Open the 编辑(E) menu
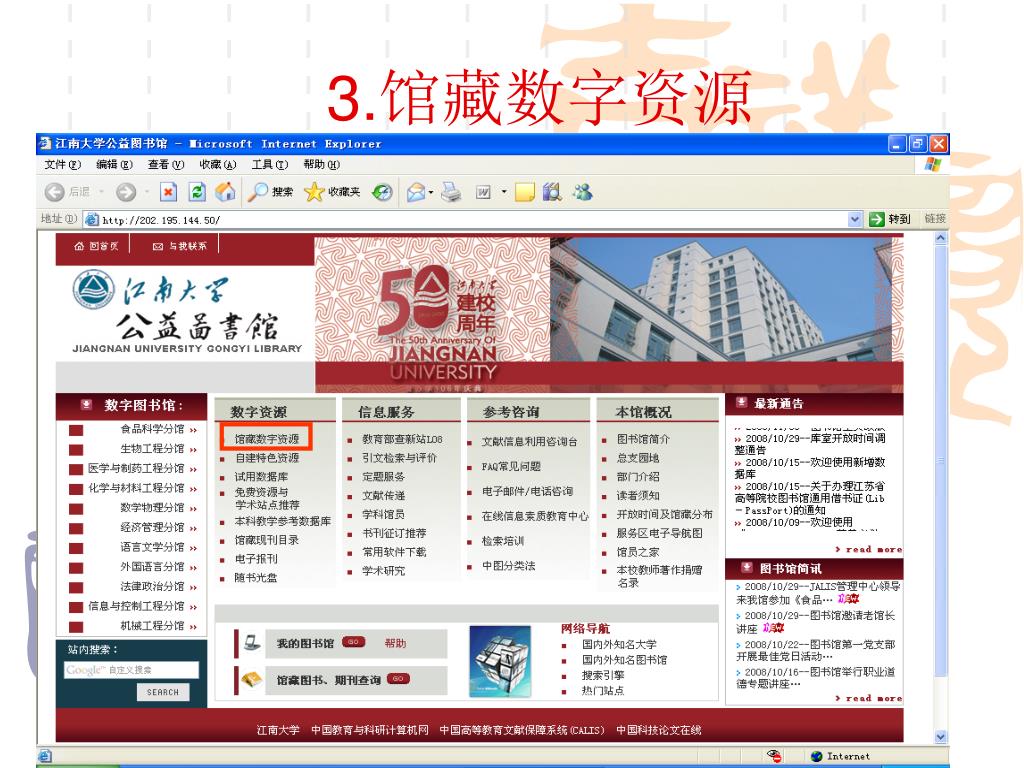Screen dimensions: 1024x768 tap(114, 165)
